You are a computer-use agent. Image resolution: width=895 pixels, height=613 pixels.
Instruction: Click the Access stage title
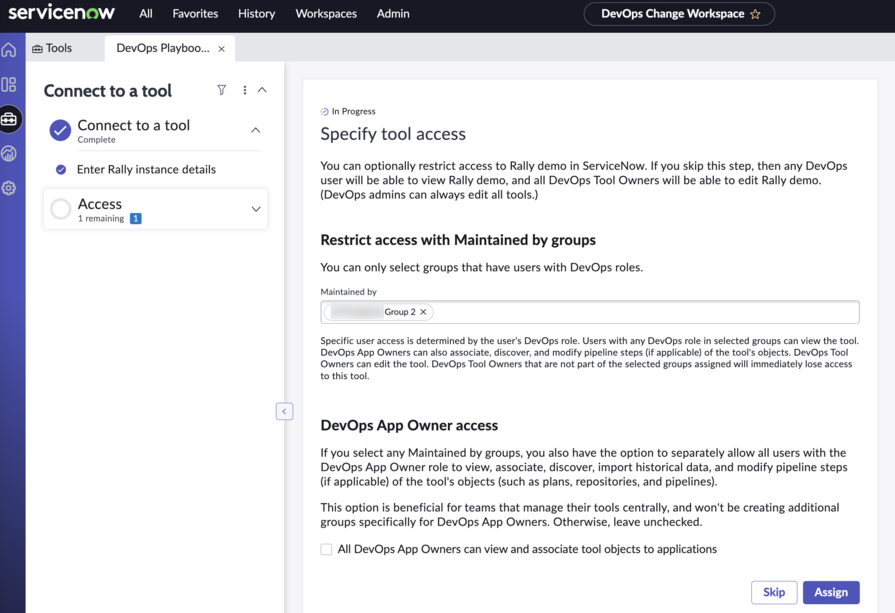click(x=100, y=204)
